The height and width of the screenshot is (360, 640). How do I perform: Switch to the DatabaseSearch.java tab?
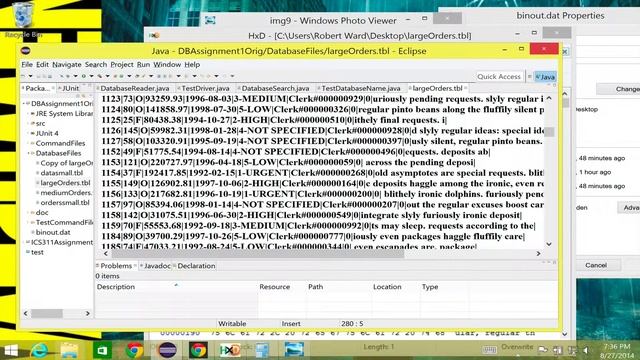tap(275, 88)
